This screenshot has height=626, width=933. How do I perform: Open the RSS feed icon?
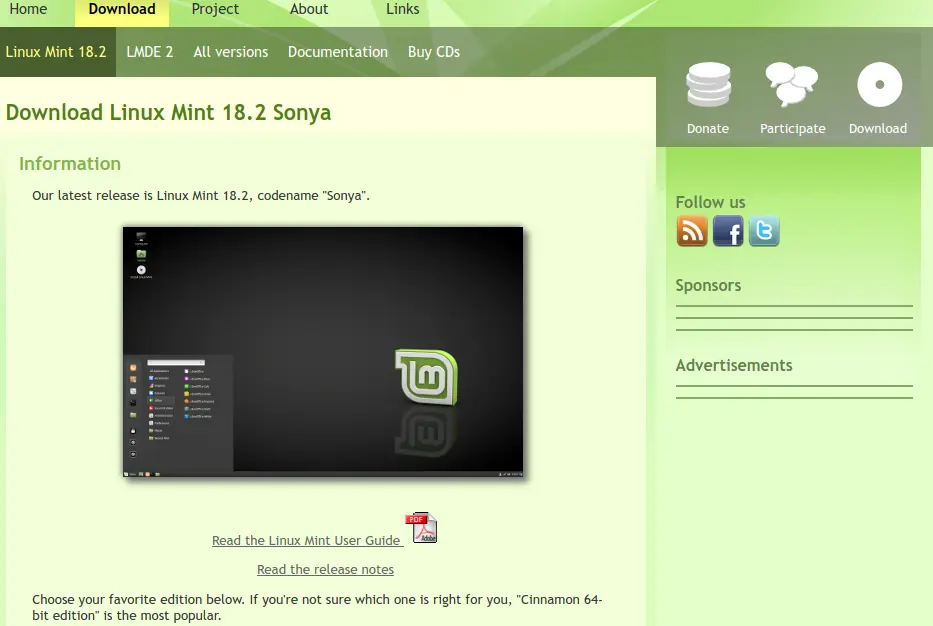[692, 231]
